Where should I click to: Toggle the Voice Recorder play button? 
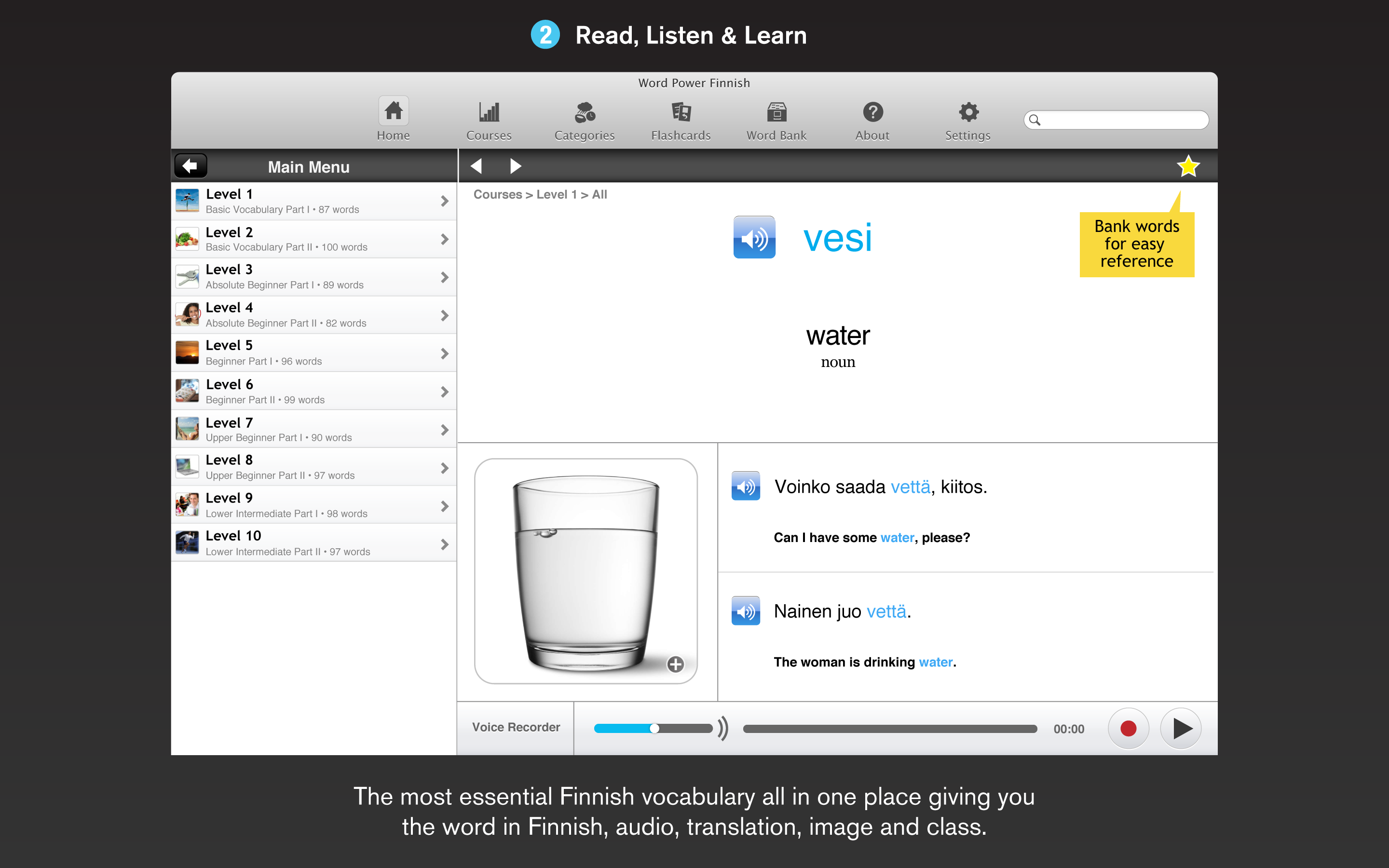click(1180, 727)
